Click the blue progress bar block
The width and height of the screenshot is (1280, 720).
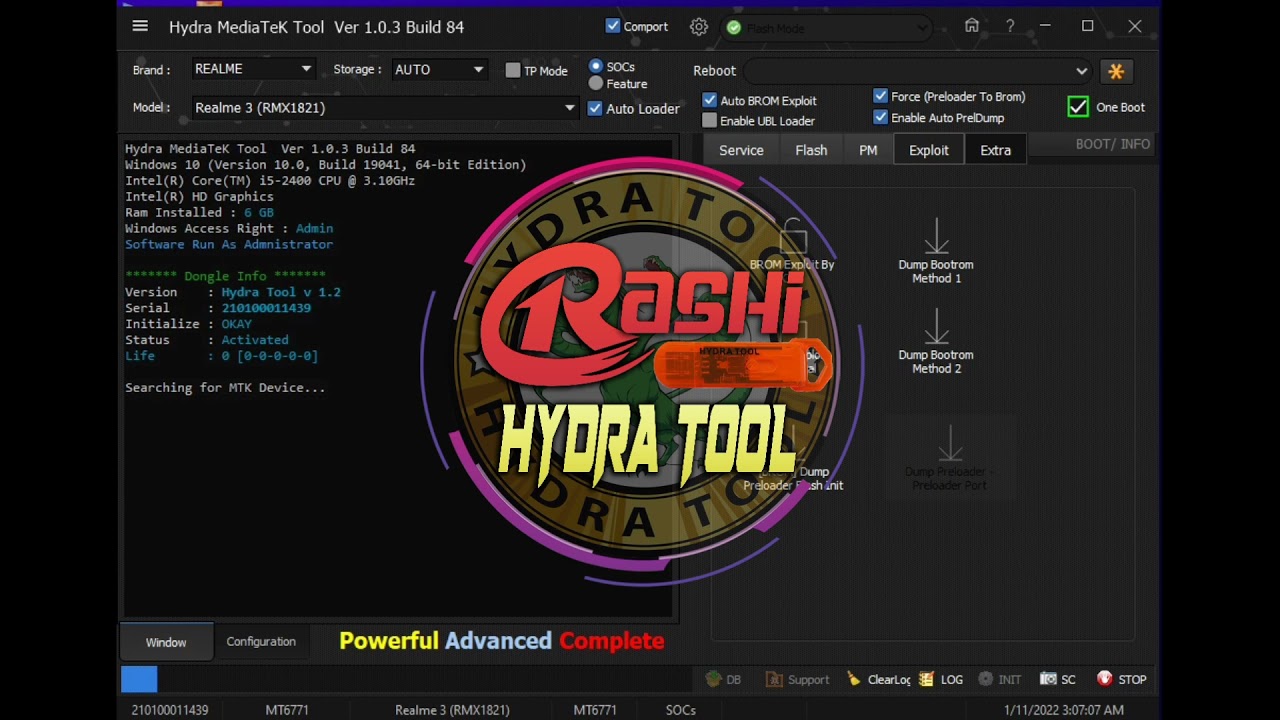(x=139, y=679)
